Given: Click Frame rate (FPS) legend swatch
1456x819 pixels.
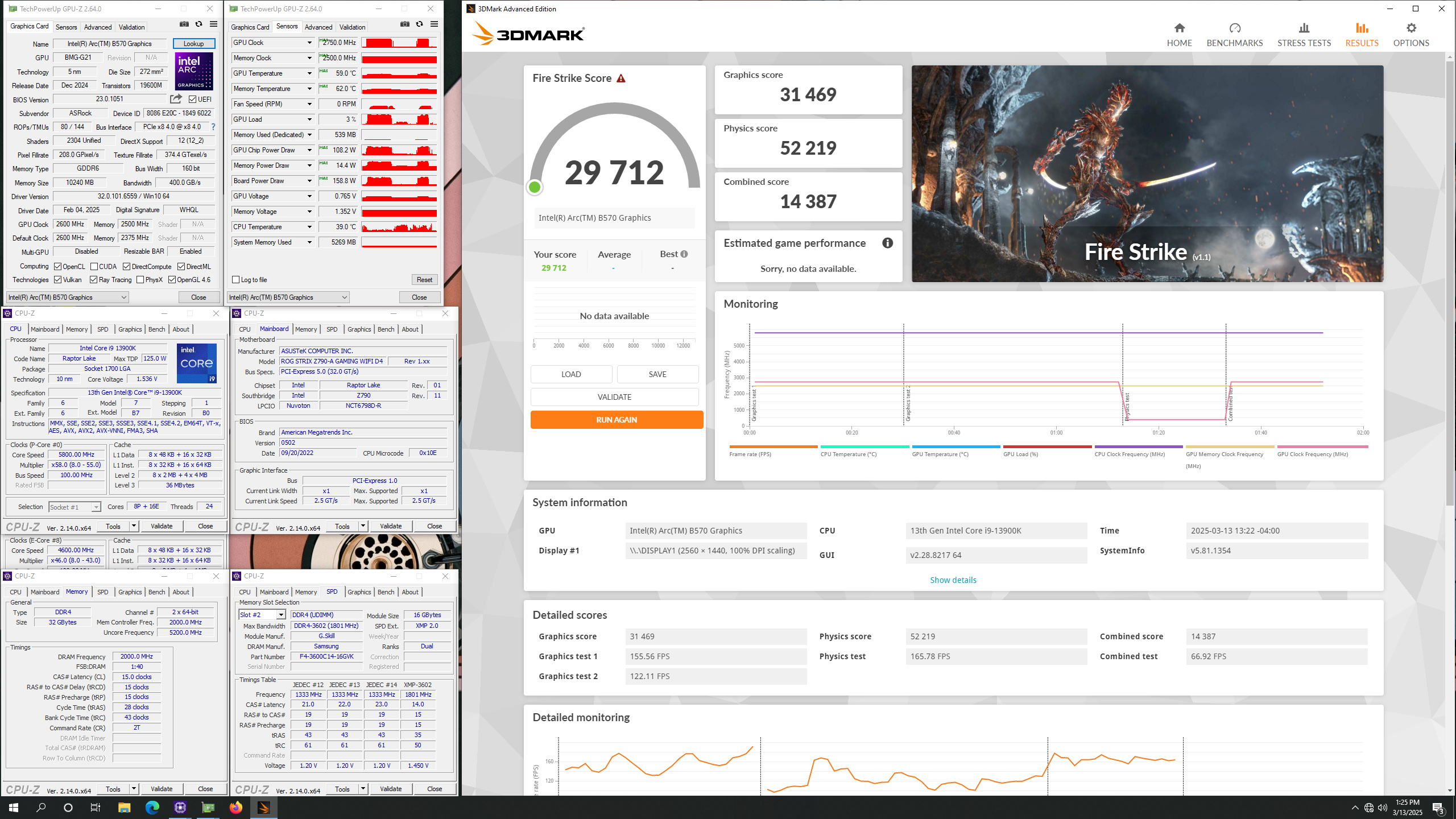Looking at the screenshot, I should pyautogui.click(x=773, y=447).
